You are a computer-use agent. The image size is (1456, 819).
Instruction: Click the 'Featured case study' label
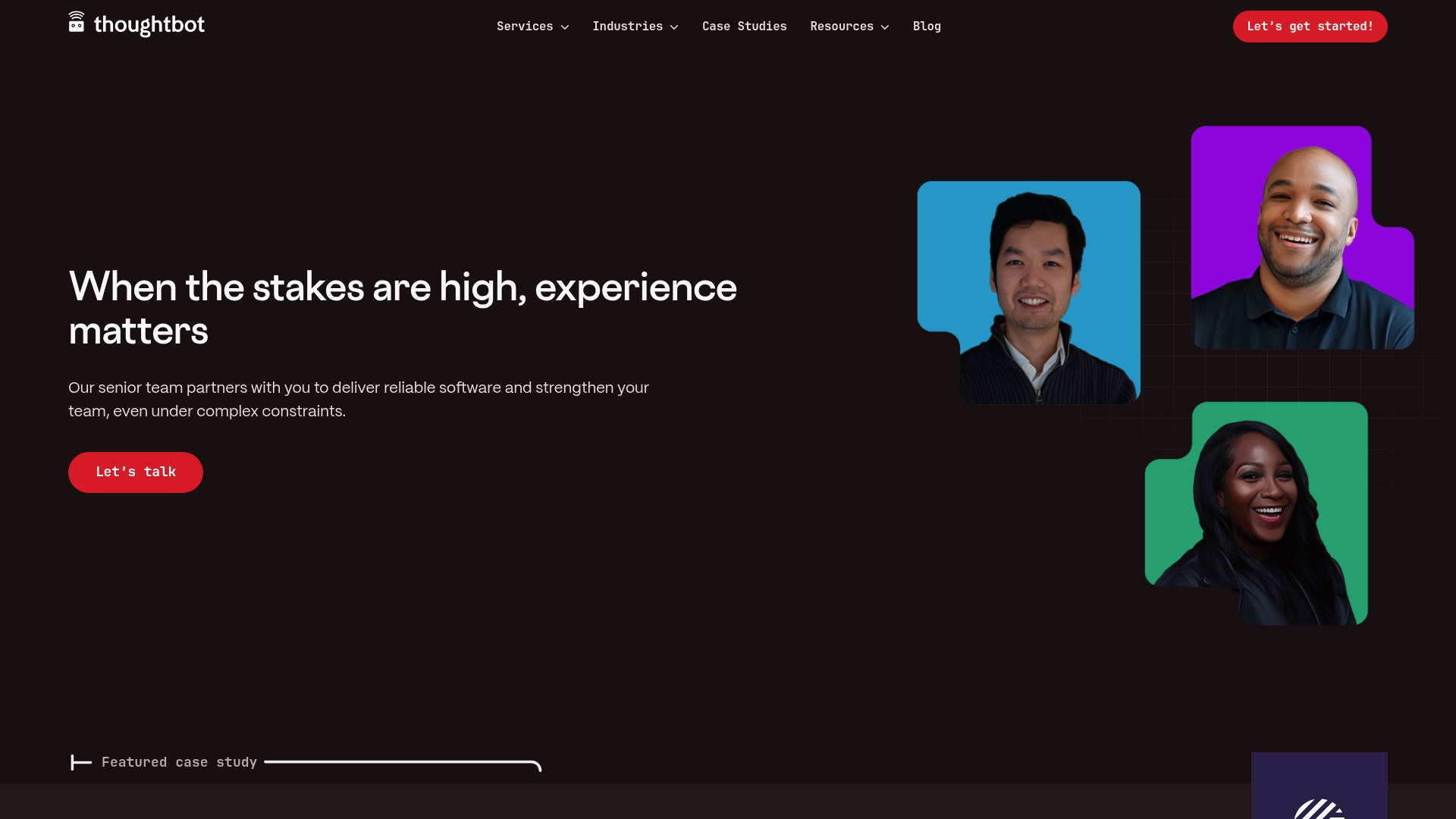(180, 762)
